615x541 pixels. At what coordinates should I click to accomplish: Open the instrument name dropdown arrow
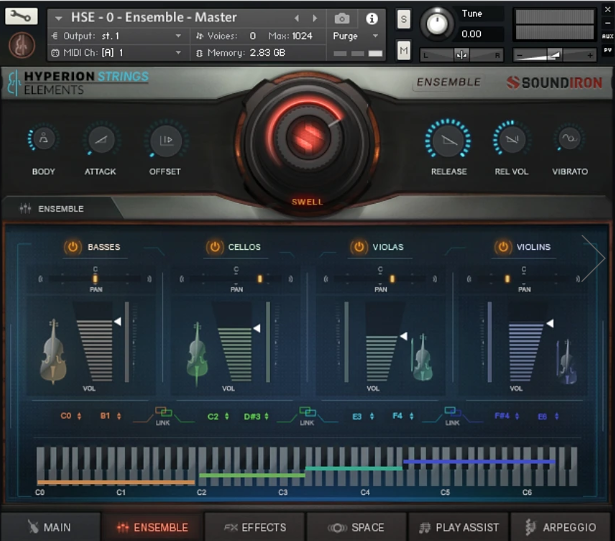[x=58, y=18]
